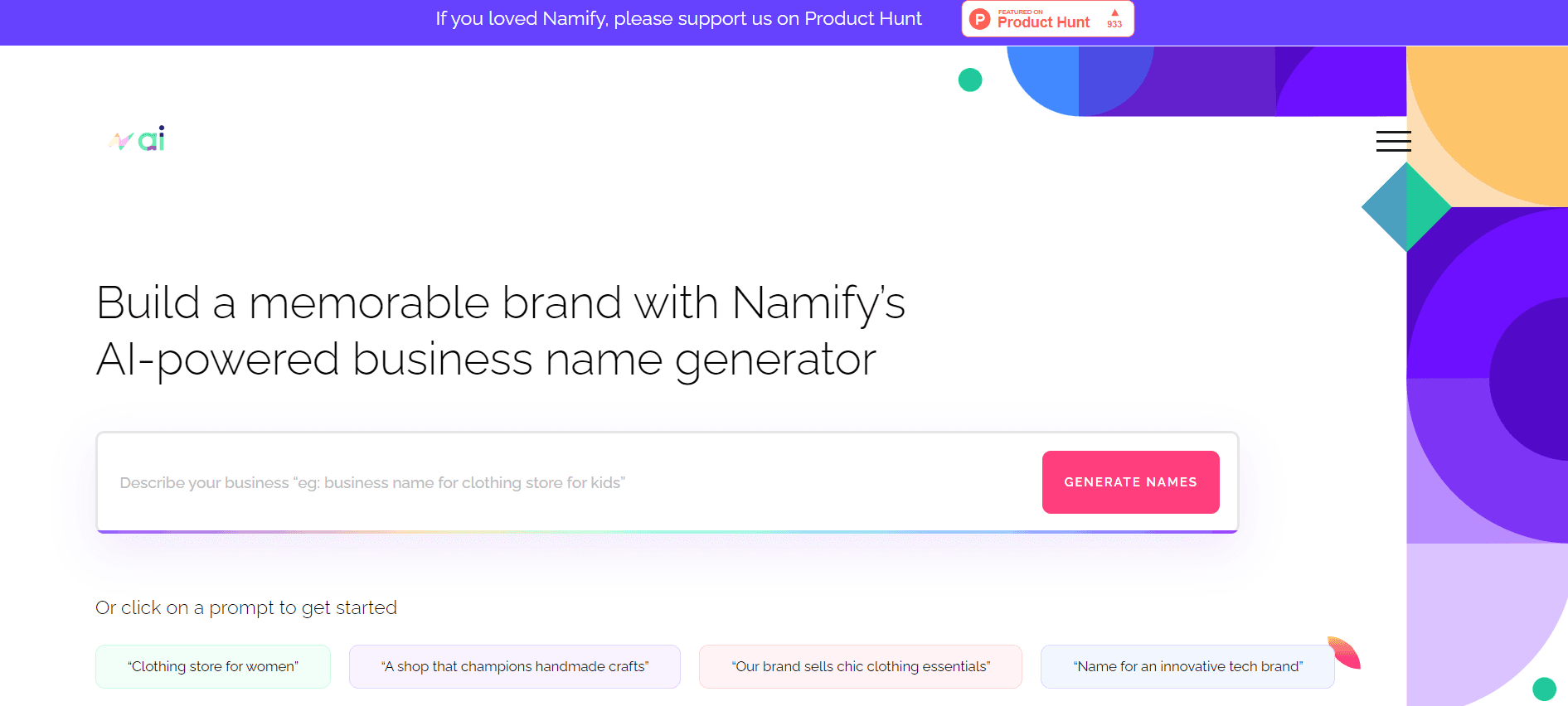Click the green circle icon near the header
1568x706 pixels.
pos(970,80)
